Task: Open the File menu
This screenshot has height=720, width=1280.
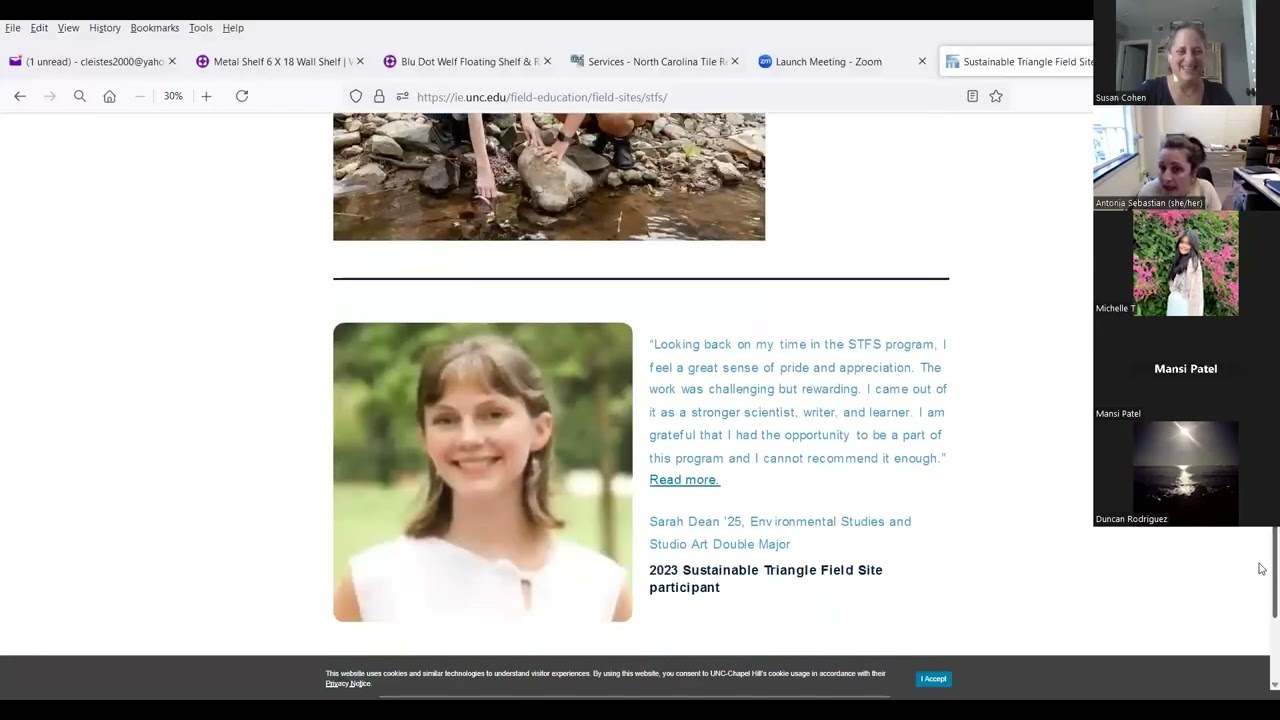Action: pos(13,28)
